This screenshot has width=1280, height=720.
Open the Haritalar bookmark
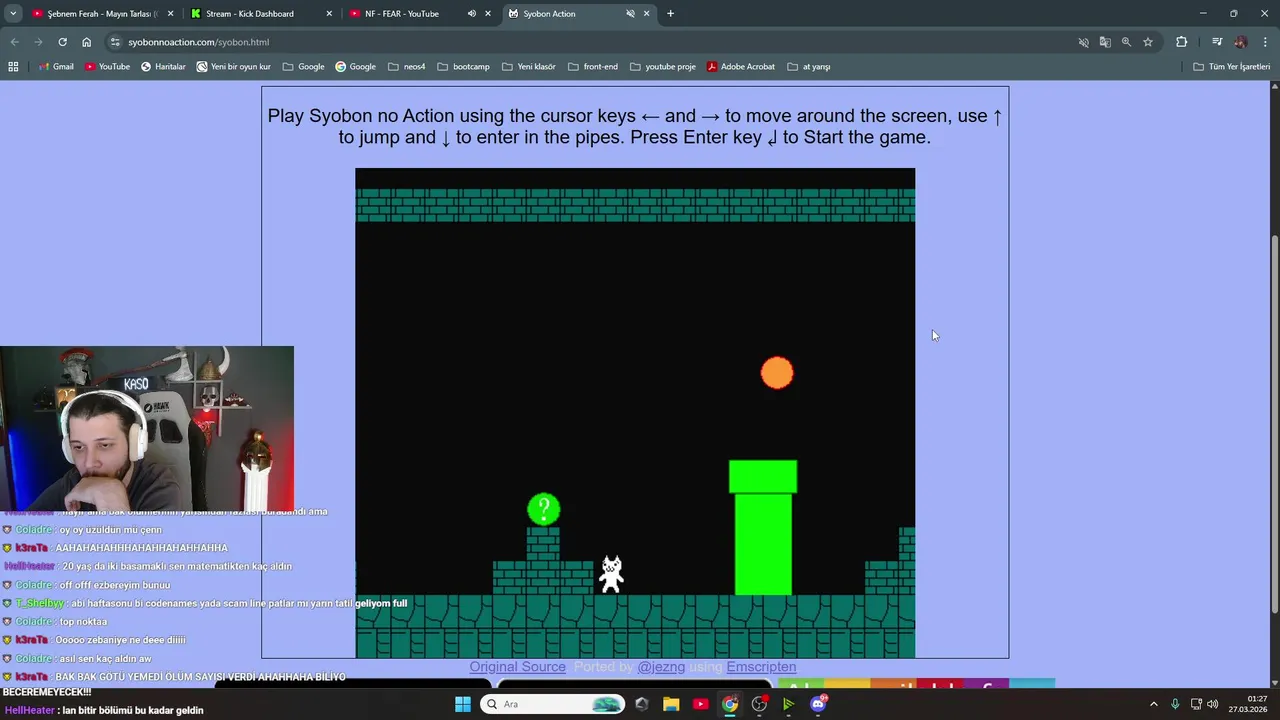(163, 67)
